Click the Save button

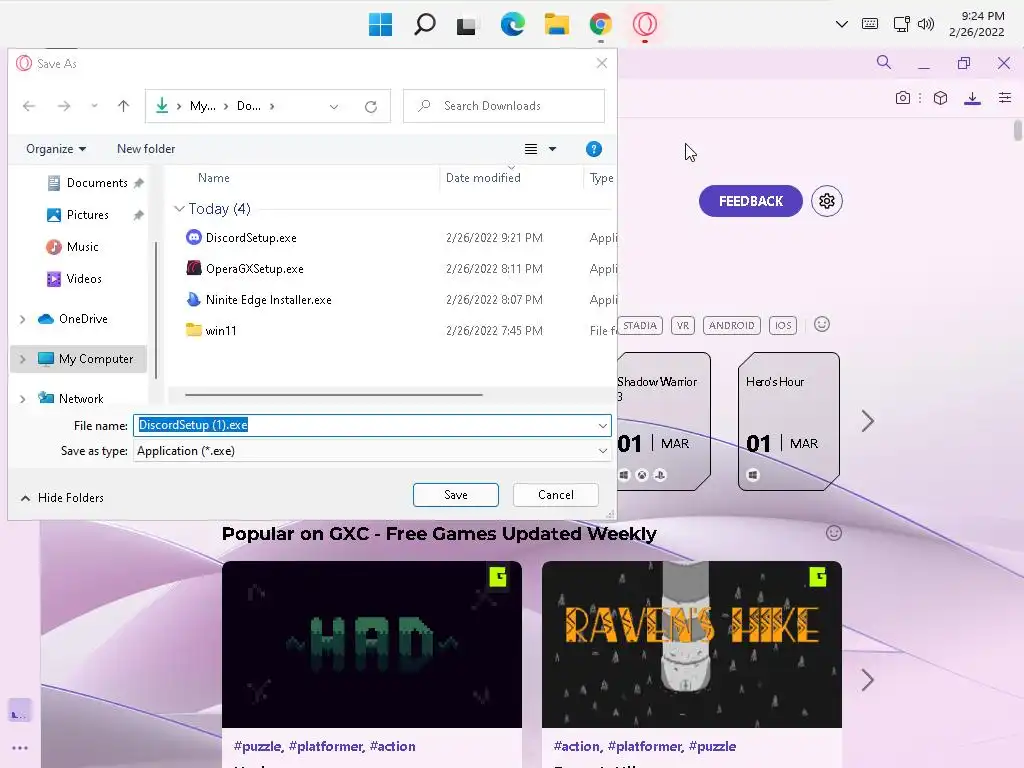click(x=456, y=495)
